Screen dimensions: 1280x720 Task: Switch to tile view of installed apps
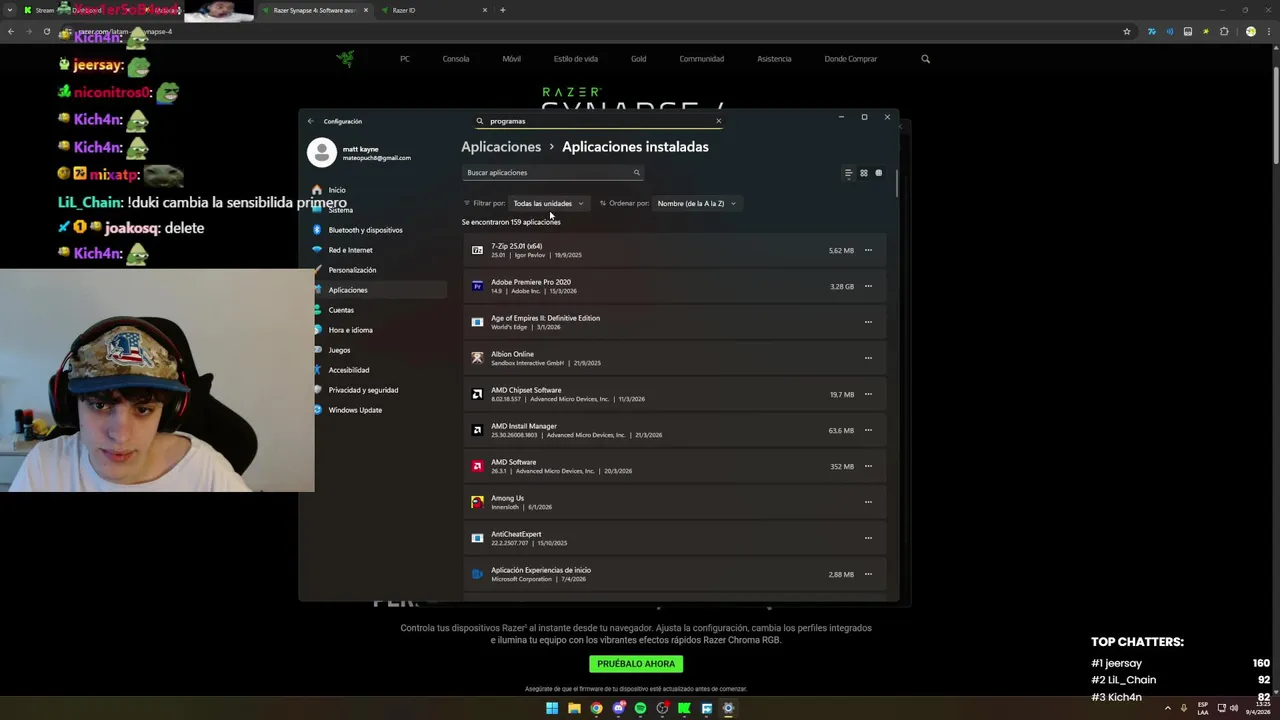[x=879, y=173]
